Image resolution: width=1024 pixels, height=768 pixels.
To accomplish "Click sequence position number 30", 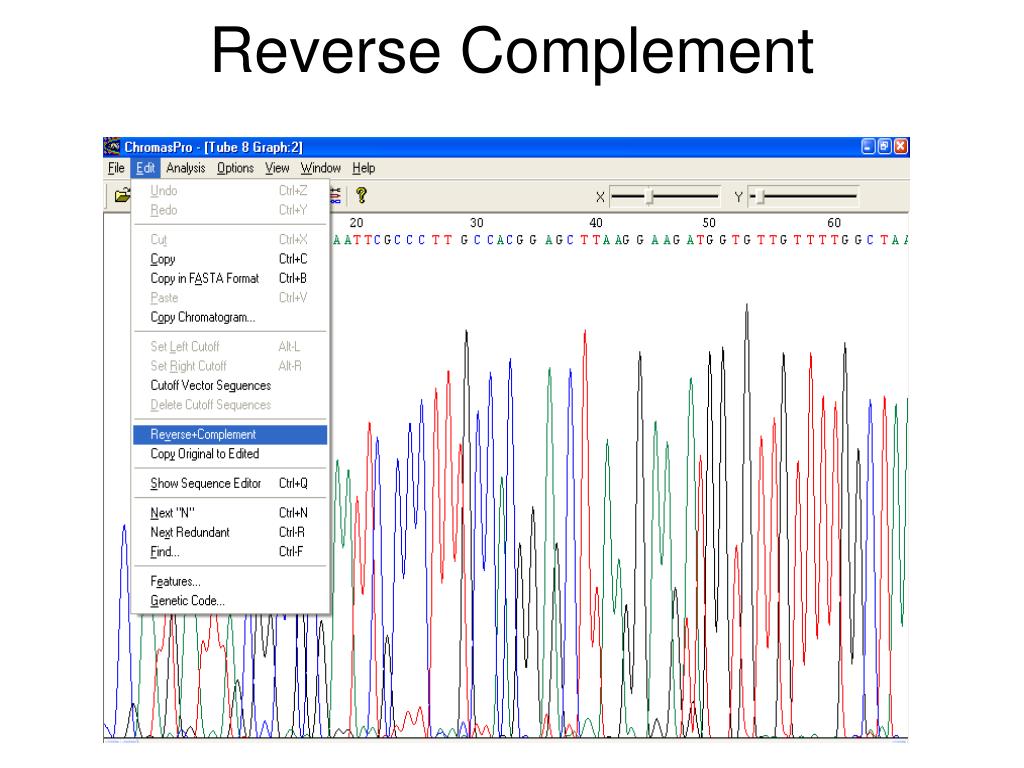I will point(477,223).
